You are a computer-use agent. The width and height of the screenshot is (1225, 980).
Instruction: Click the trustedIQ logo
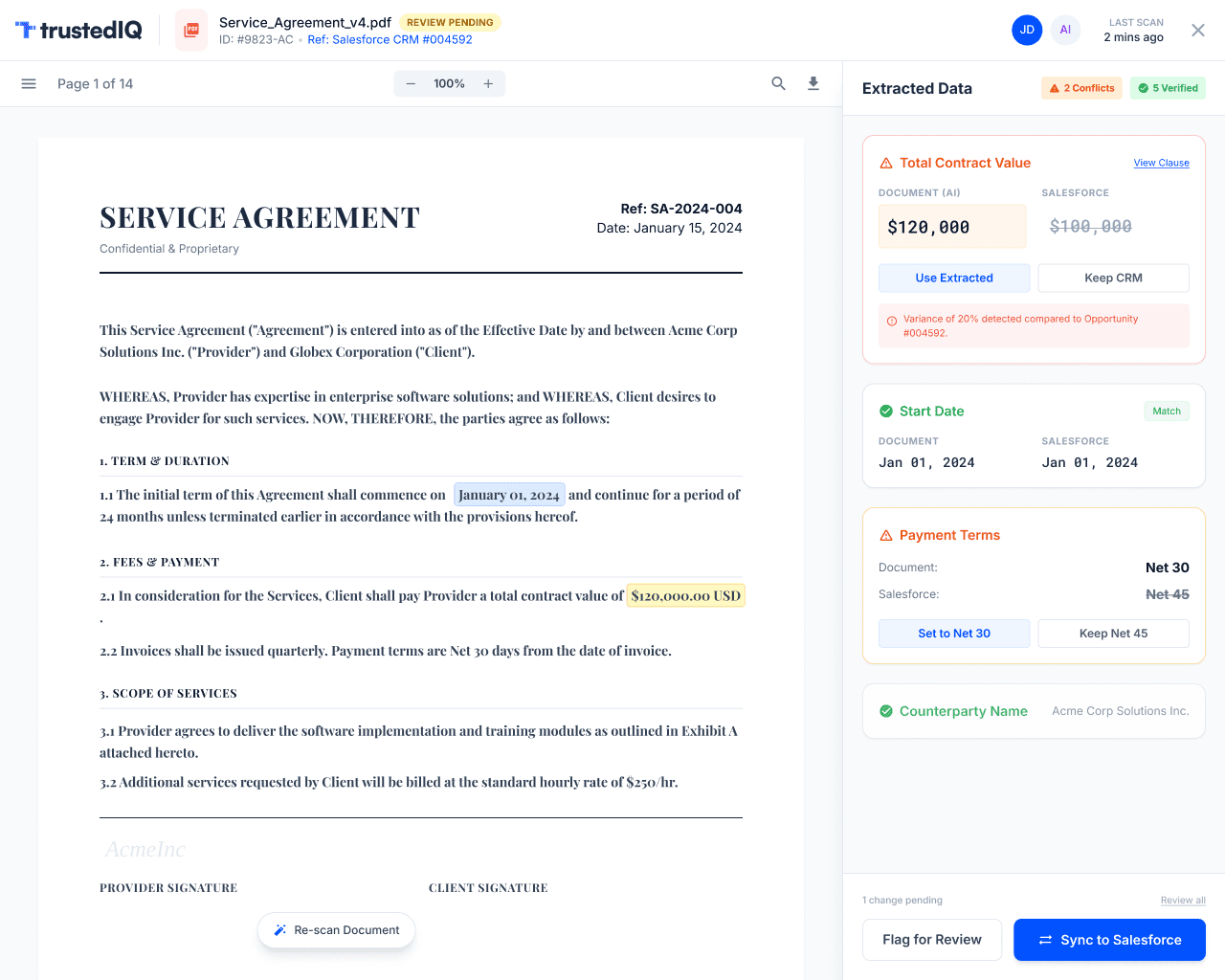(78, 31)
